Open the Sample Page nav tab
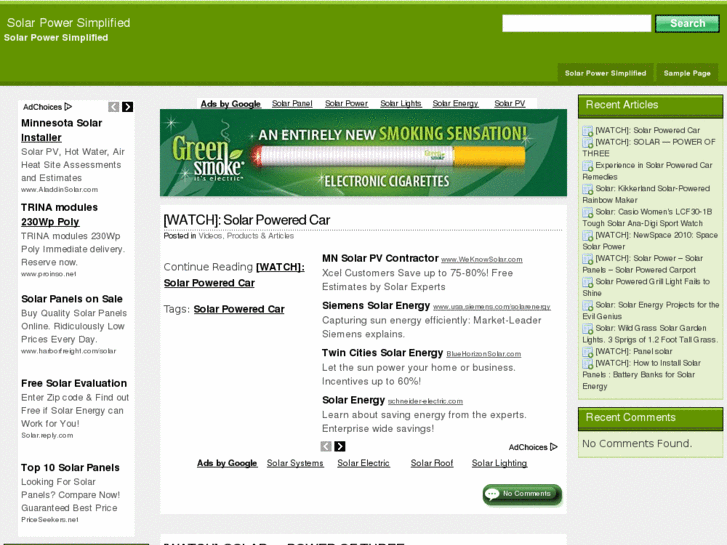727x545 pixels. click(687, 73)
